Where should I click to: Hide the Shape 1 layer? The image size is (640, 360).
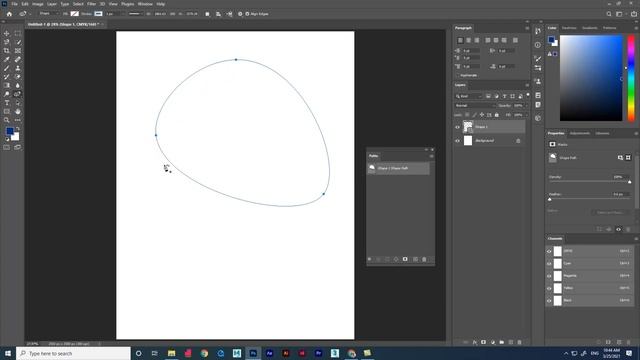point(458,127)
